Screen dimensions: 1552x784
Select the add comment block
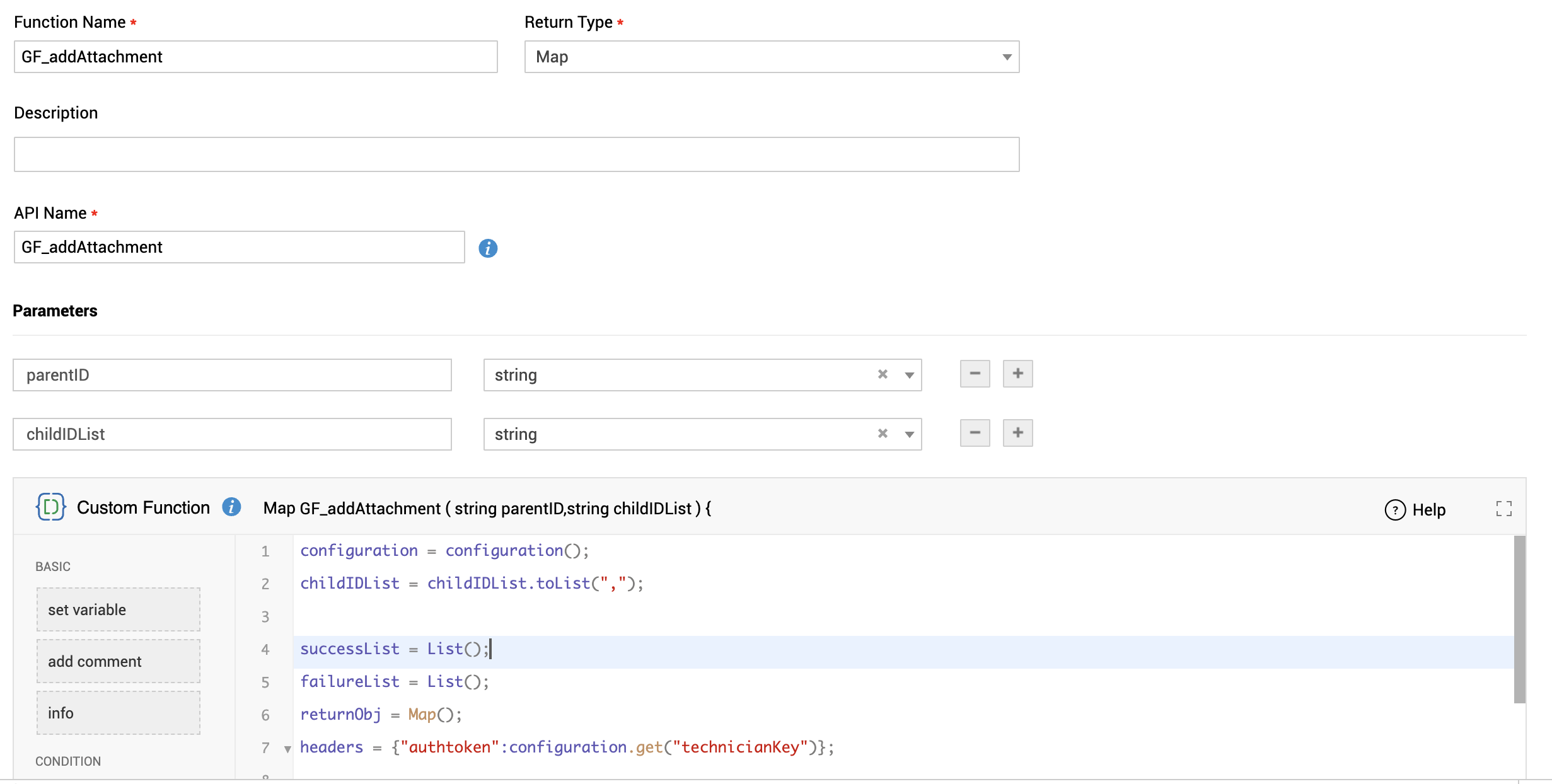point(119,661)
